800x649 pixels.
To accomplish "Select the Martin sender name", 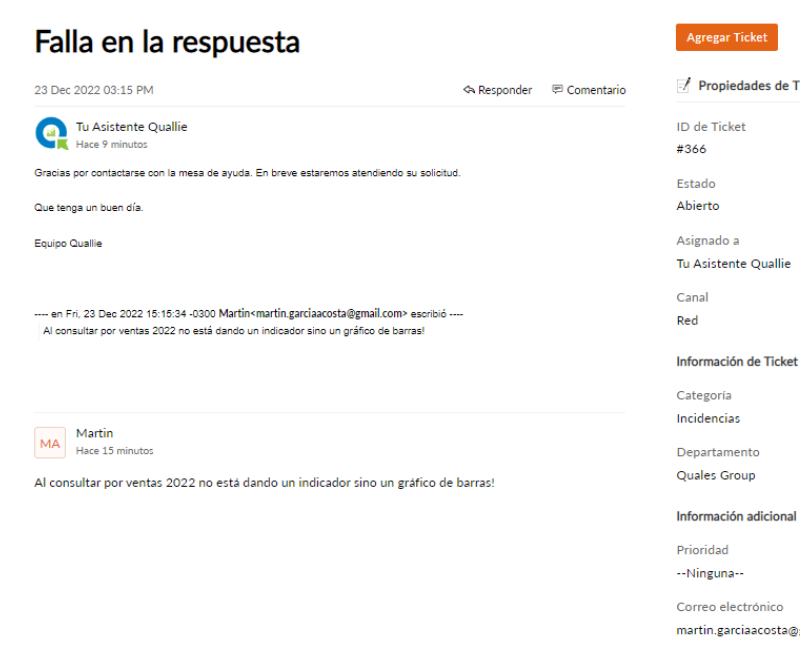I will [94, 433].
